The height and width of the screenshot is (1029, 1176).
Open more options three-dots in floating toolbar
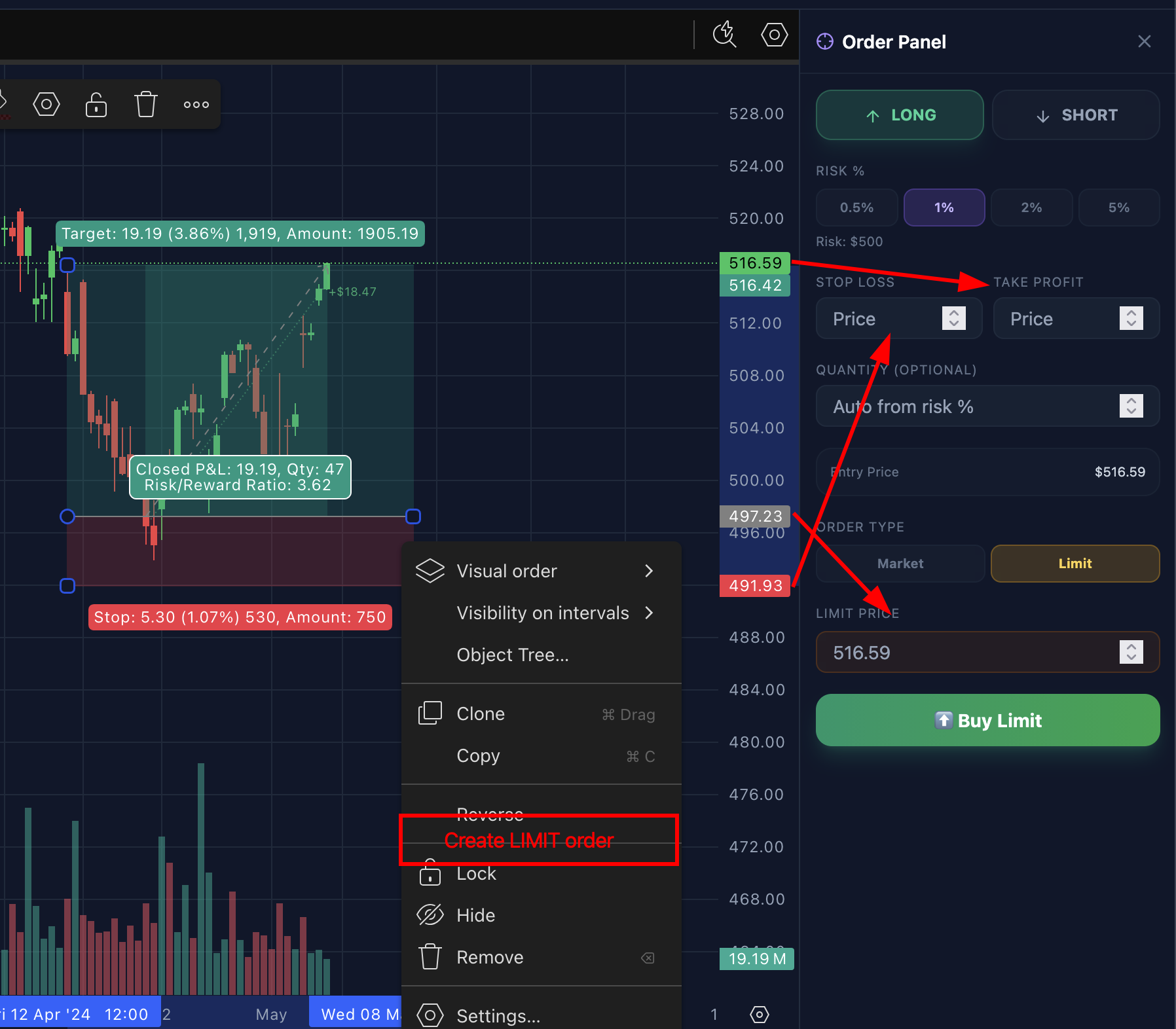click(196, 104)
